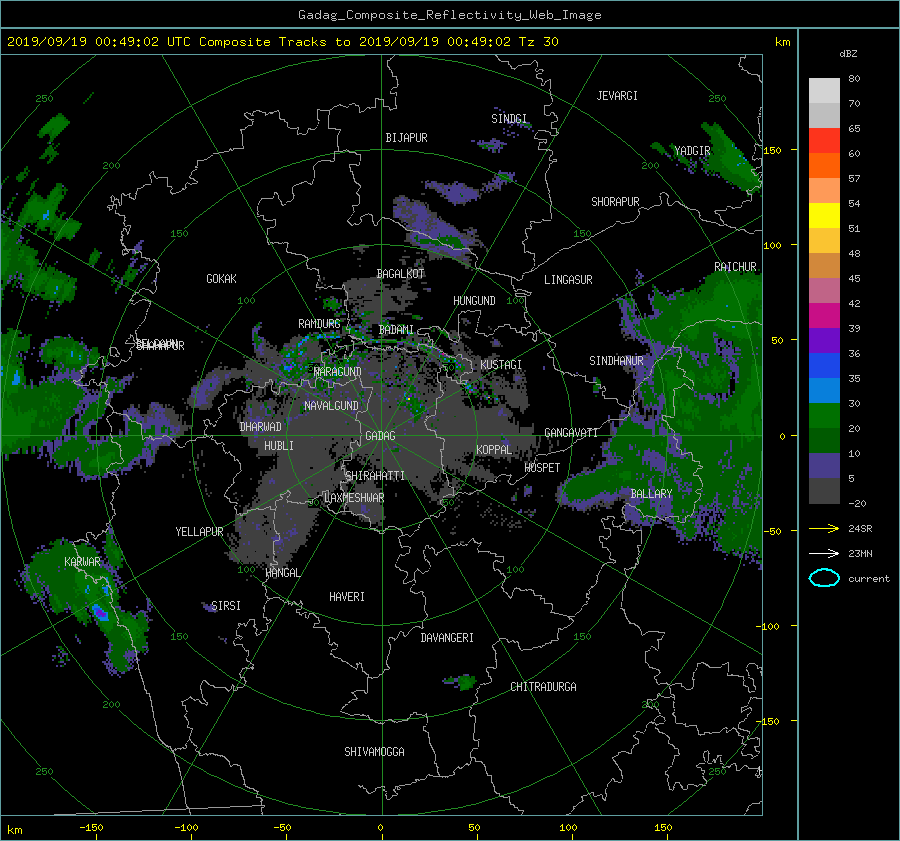Click the BAGALKOT city label

tap(400, 274)
